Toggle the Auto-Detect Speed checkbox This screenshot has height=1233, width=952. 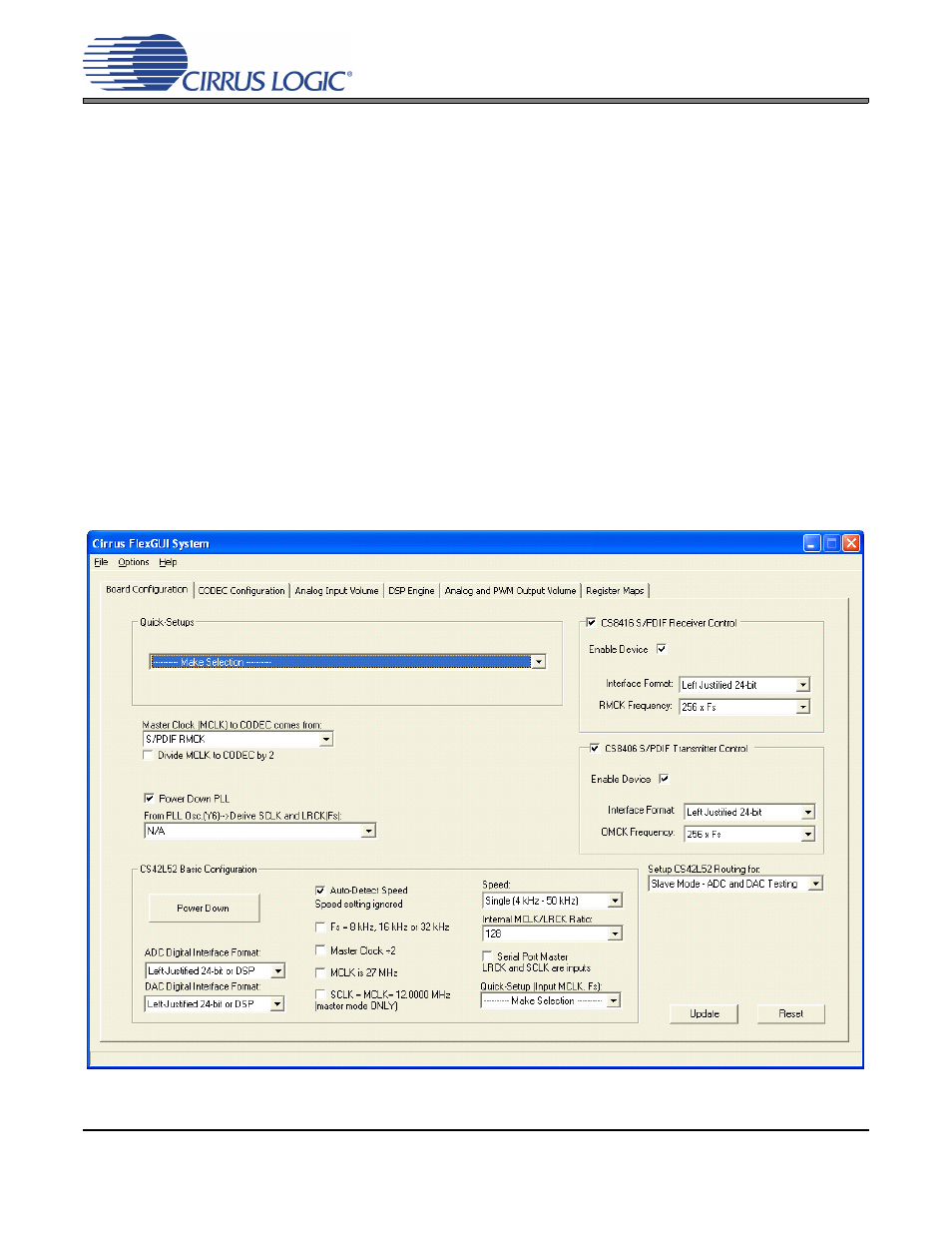(x=320, y=890)
